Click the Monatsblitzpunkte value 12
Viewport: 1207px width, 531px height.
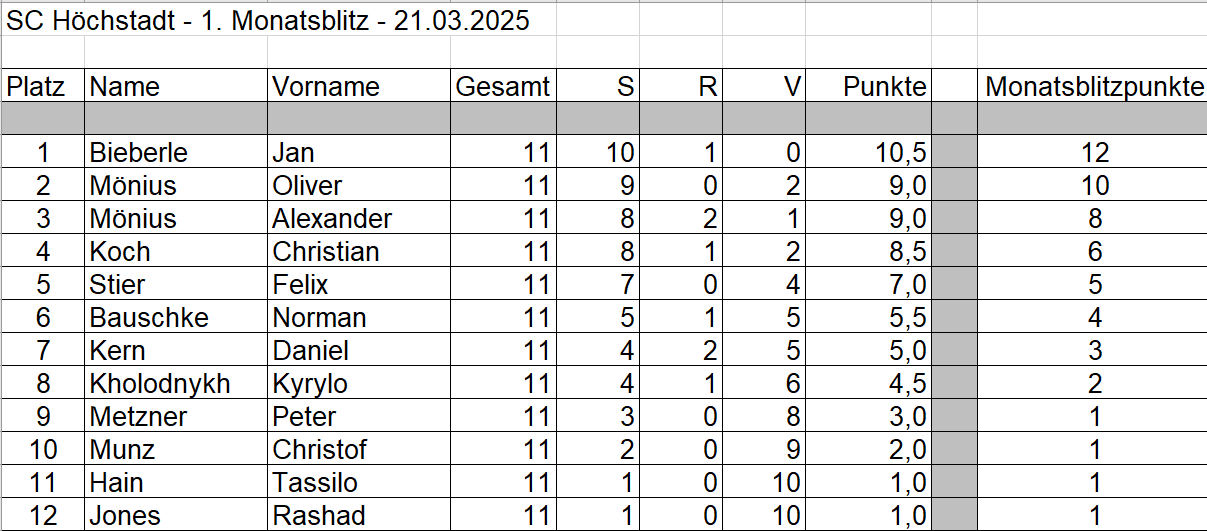(x=1095, y=153)
